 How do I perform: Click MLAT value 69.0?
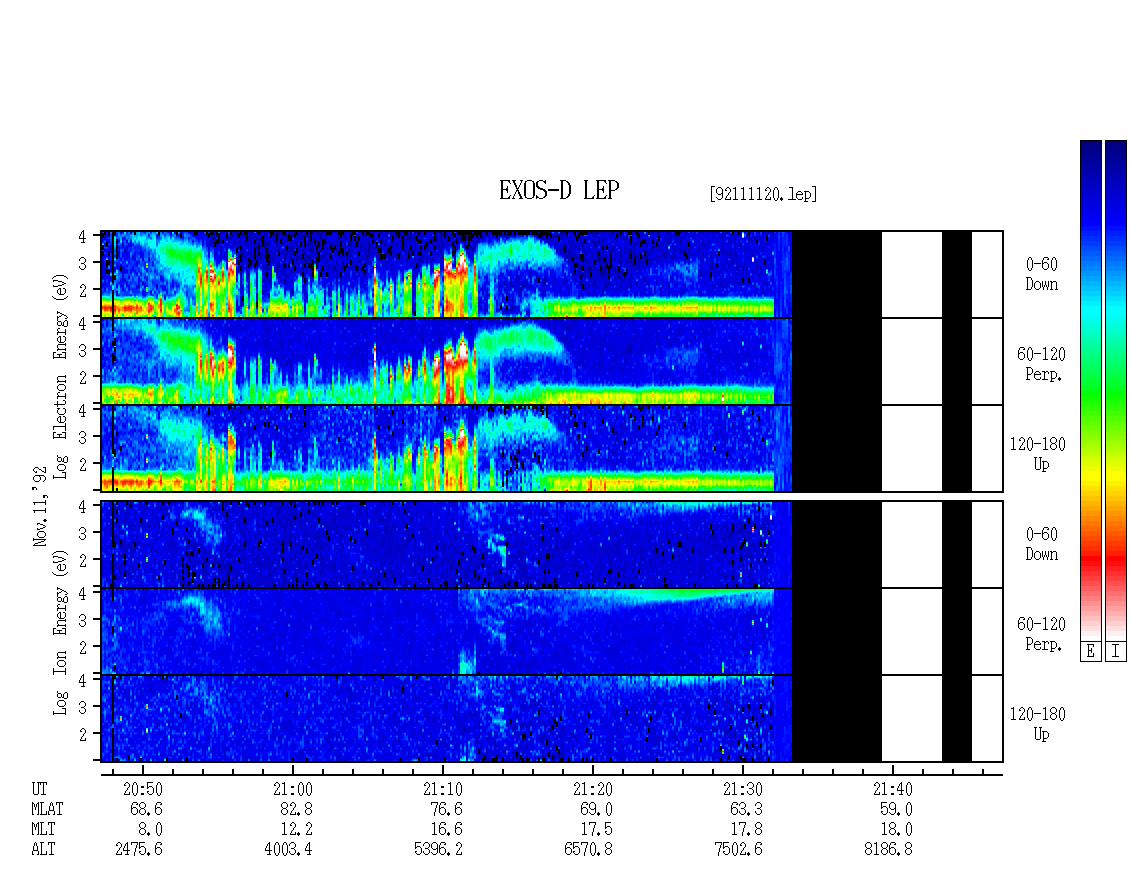[596, 809]
